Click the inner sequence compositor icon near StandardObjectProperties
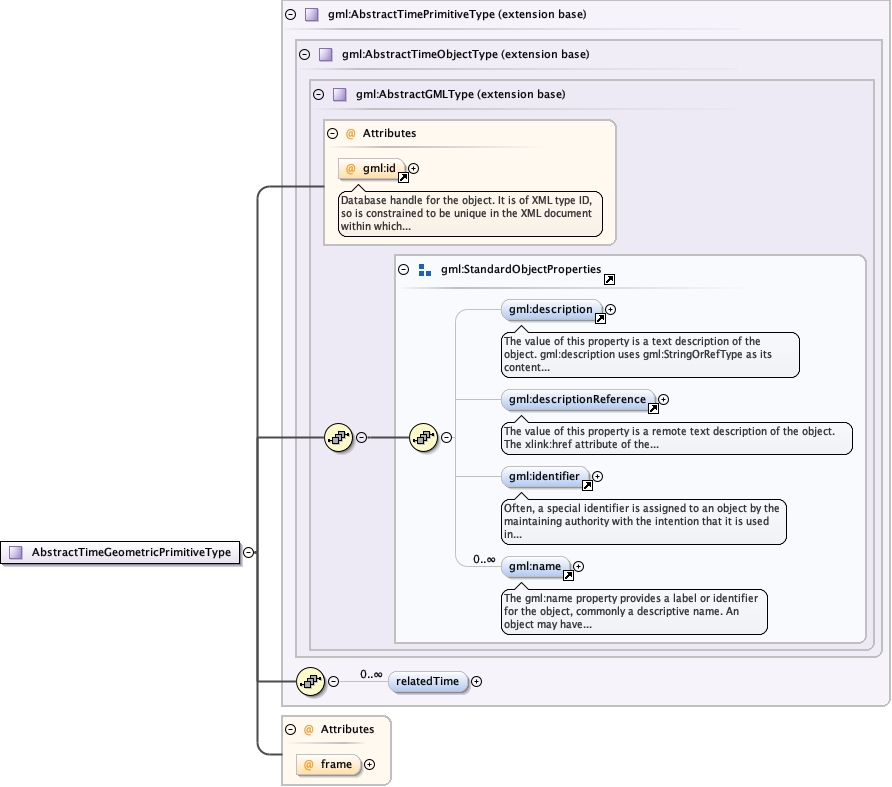 pyautogui.click(x=424, y=438)
